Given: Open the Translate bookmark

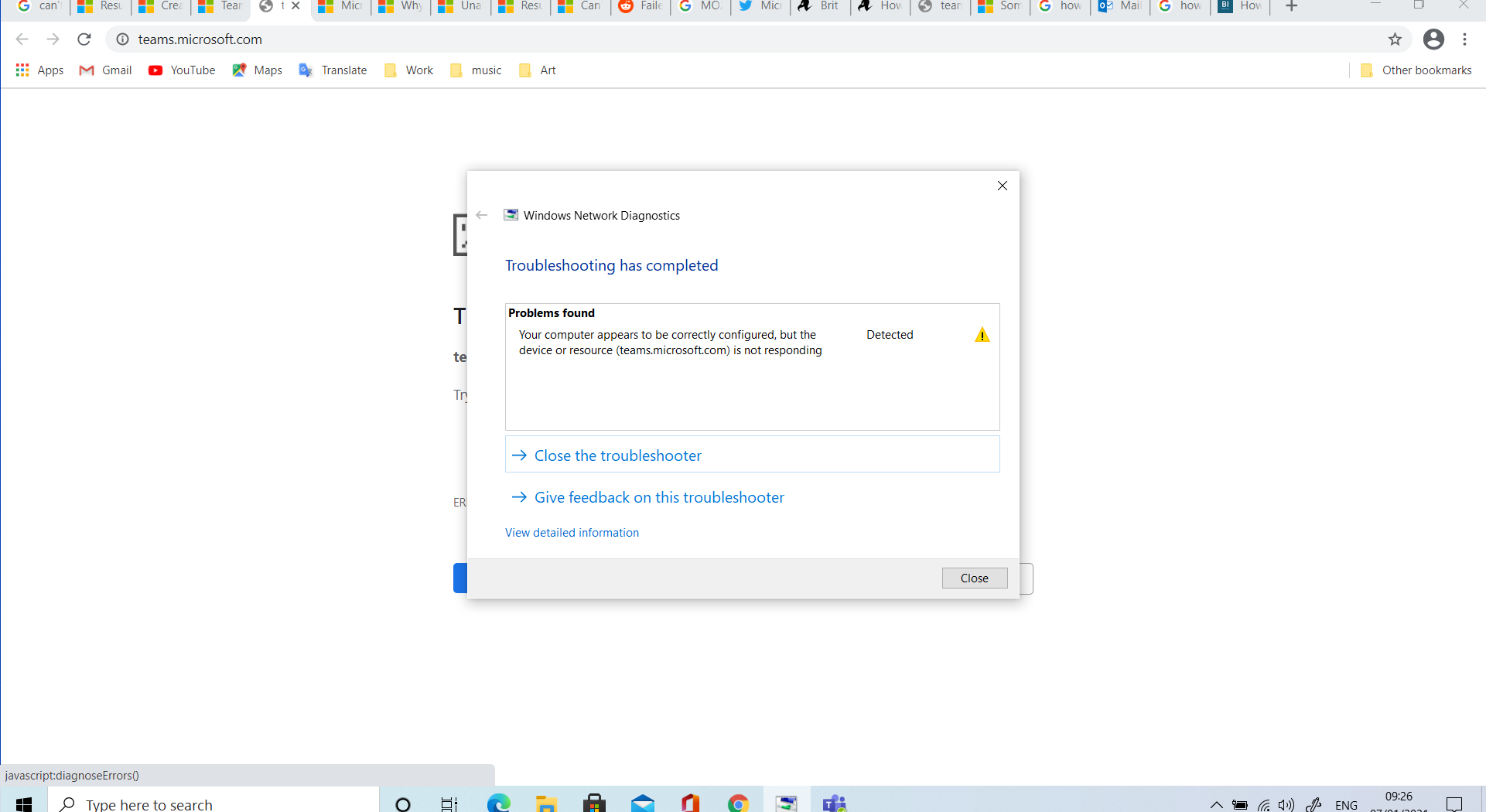Looking at the screenshot, I should (x=333, y=70).
